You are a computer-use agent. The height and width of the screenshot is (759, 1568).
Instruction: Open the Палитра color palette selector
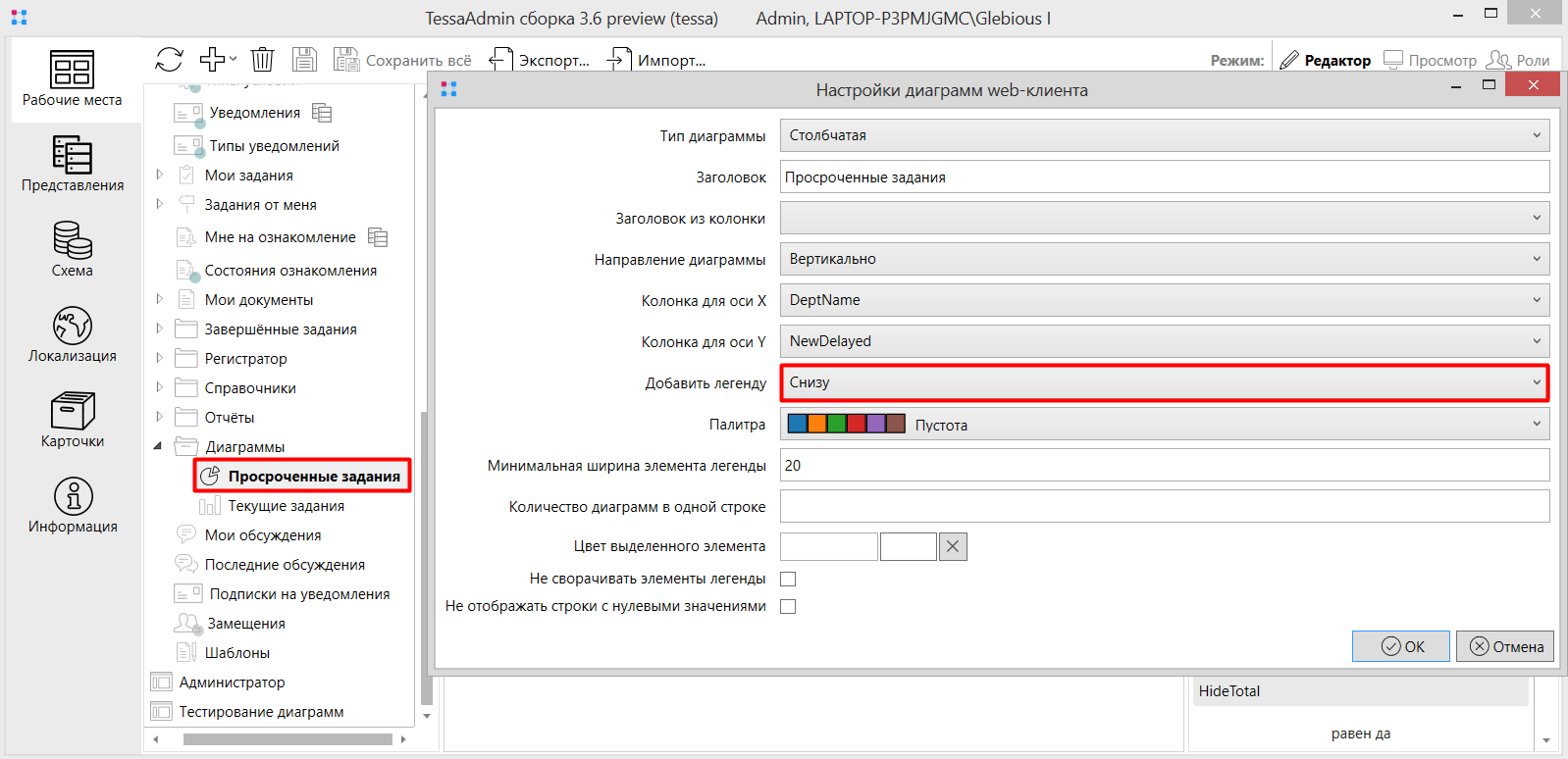coord(1164,425)
